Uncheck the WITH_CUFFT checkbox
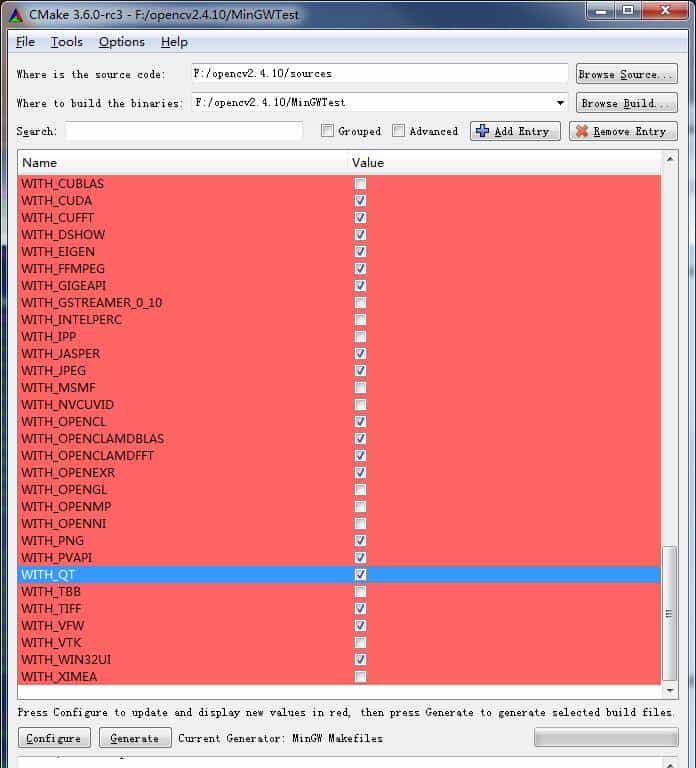The height and width of the screenshot is (768, 696). click(x=360, y=217)
